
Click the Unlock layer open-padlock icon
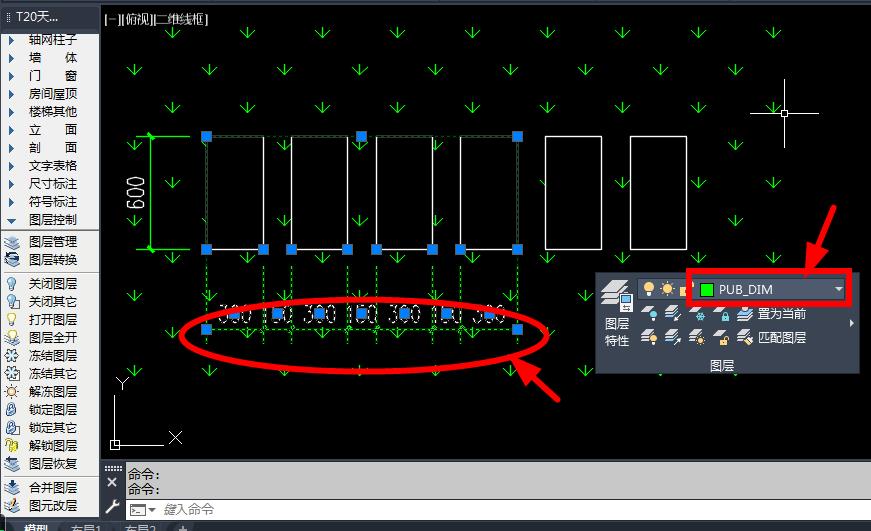point(722,337)
